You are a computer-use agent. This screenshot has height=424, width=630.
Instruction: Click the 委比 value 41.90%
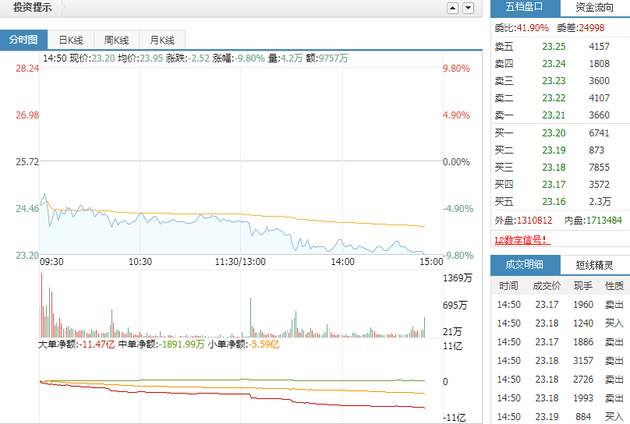[x=532, y=28]
